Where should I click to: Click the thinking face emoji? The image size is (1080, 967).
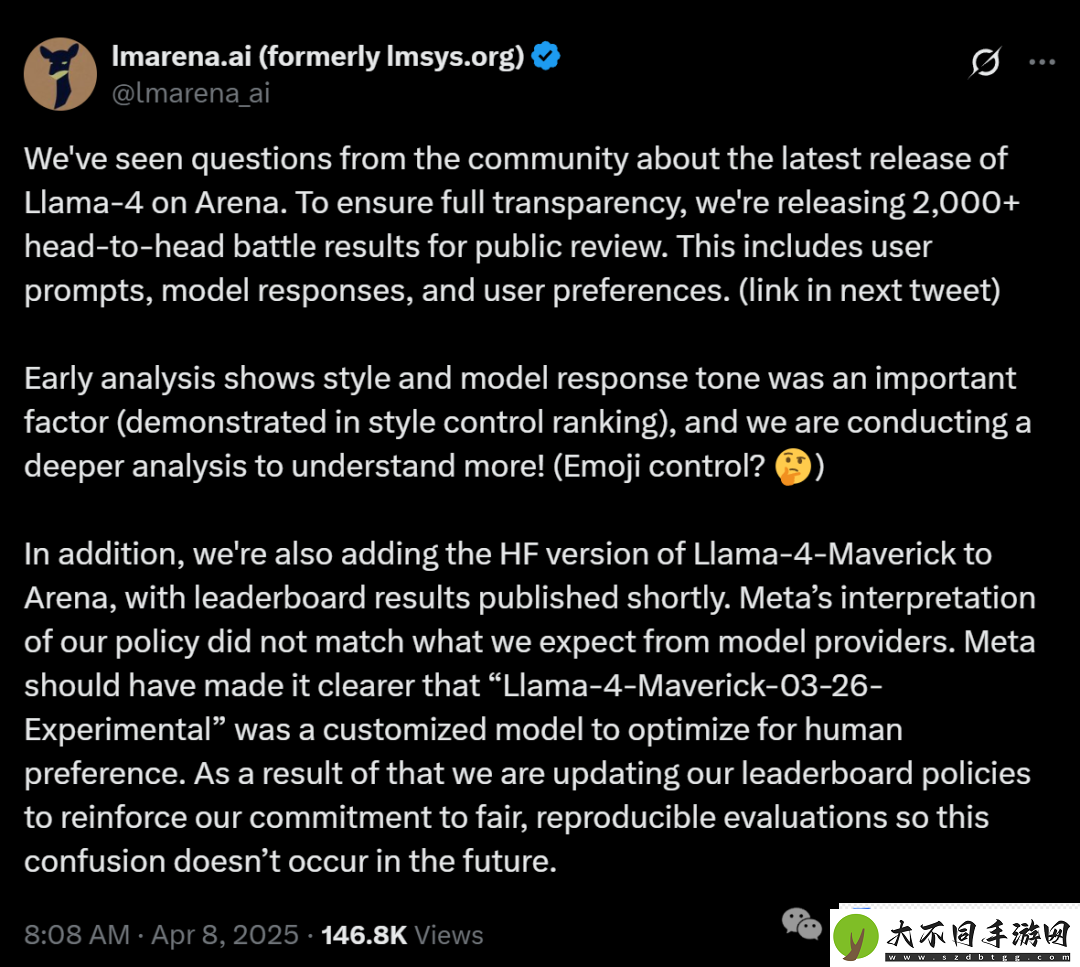tap(793, 467)
